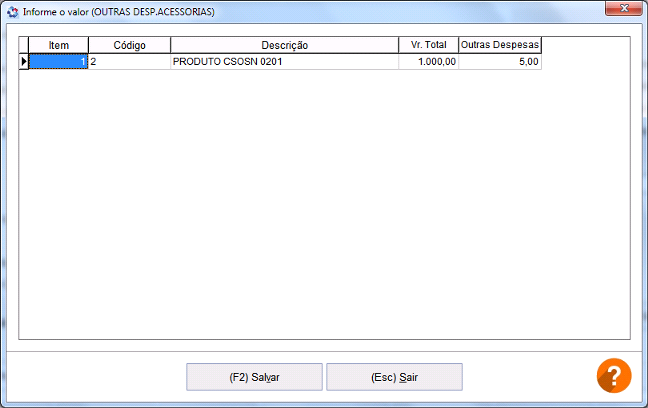This screenshot has width=648, height=408.
Task: Open the orange help question mark icon
Action: point(614,375)
